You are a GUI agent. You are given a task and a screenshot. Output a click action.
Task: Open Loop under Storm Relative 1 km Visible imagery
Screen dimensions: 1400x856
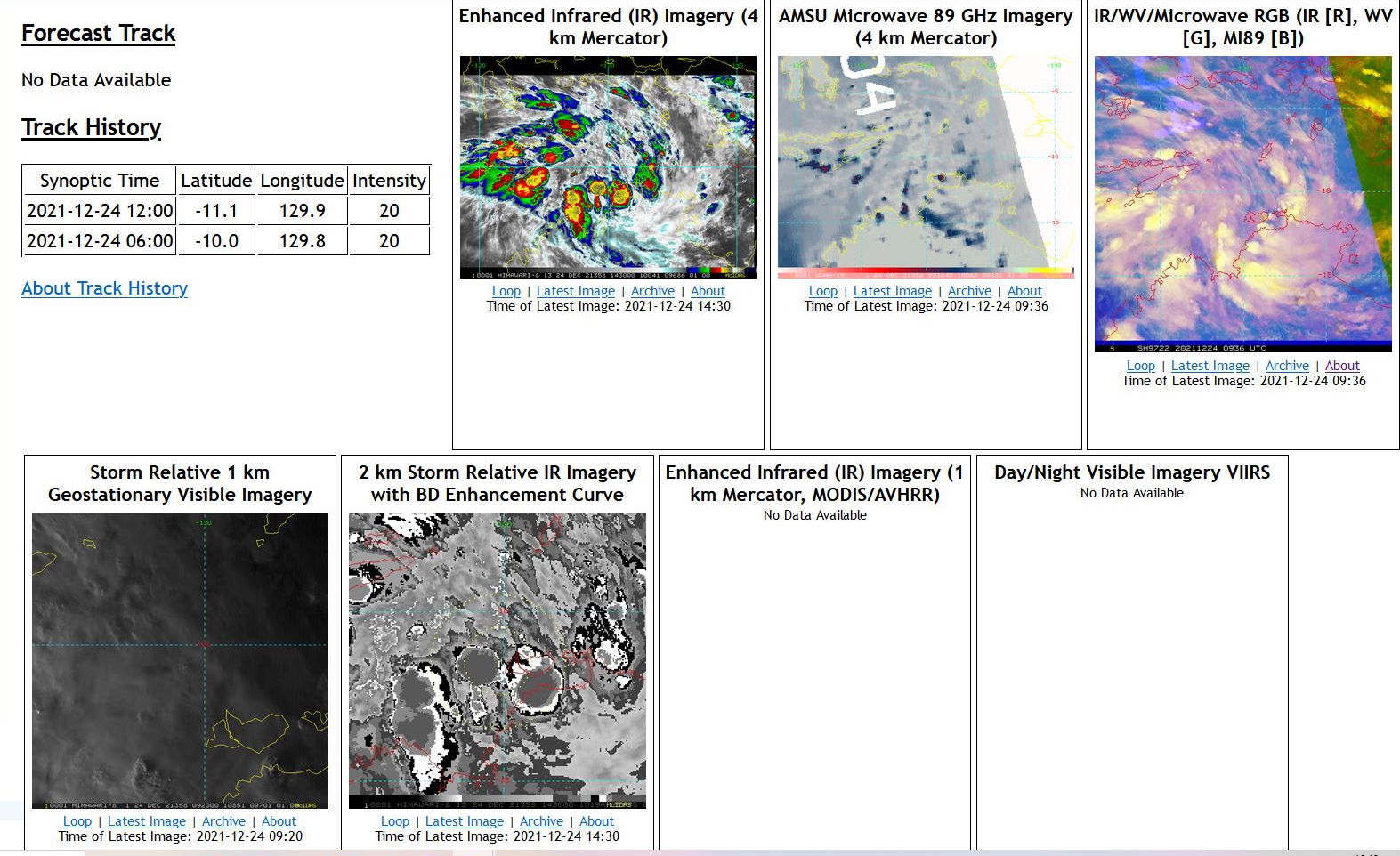[x=77, y=821]
